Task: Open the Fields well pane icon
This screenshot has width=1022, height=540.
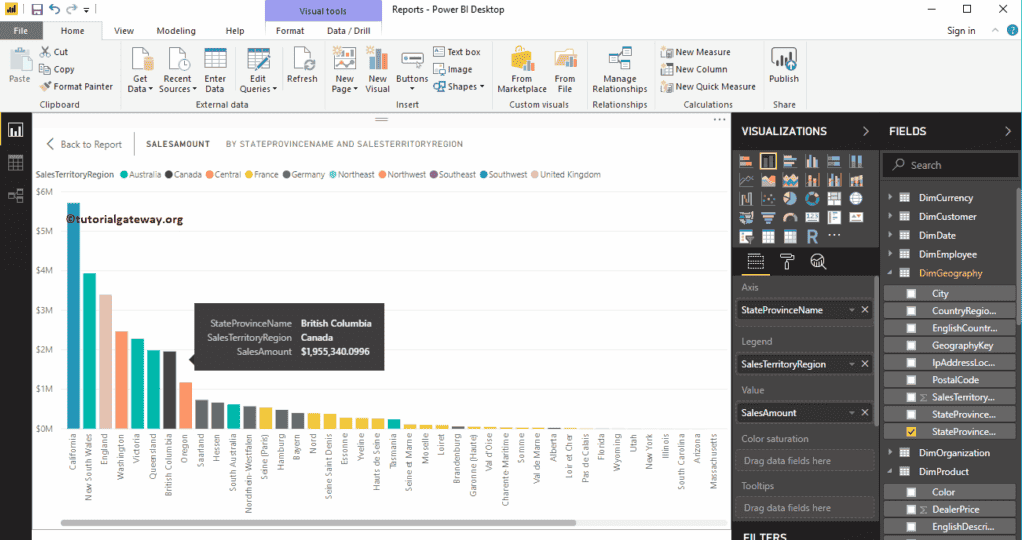Action: click(755, 262)
